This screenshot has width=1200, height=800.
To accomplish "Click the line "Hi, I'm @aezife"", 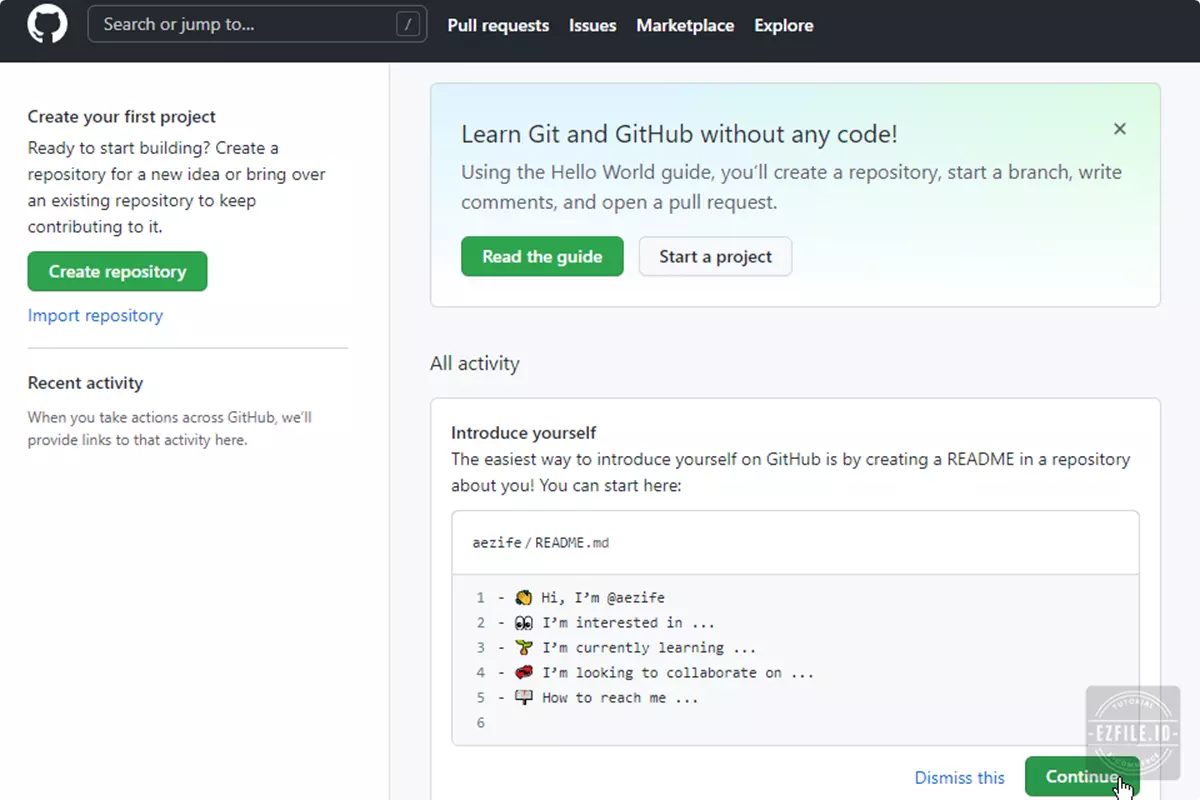I will pos(603,598).
